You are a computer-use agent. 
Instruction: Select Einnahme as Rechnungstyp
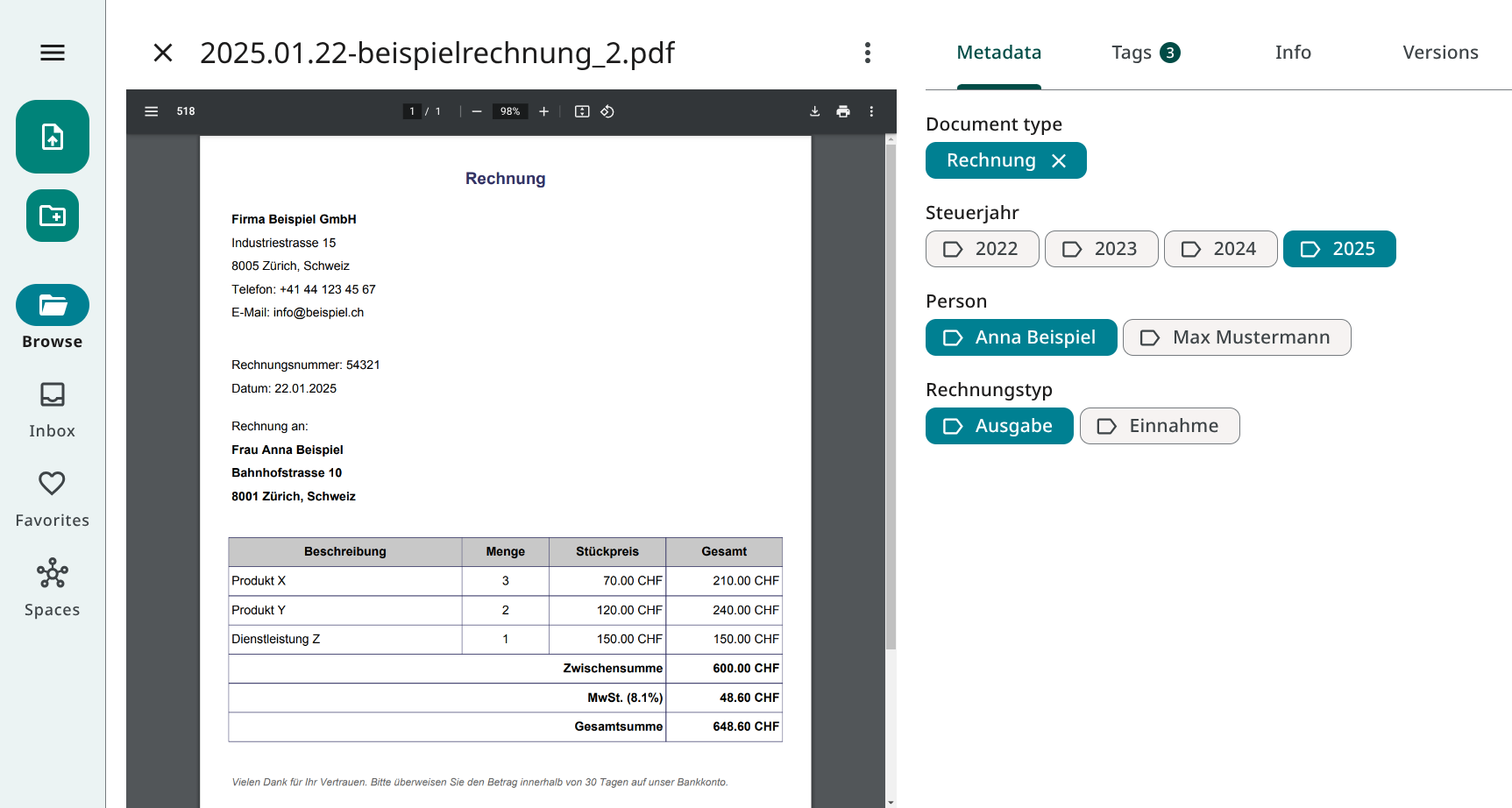1159,426
